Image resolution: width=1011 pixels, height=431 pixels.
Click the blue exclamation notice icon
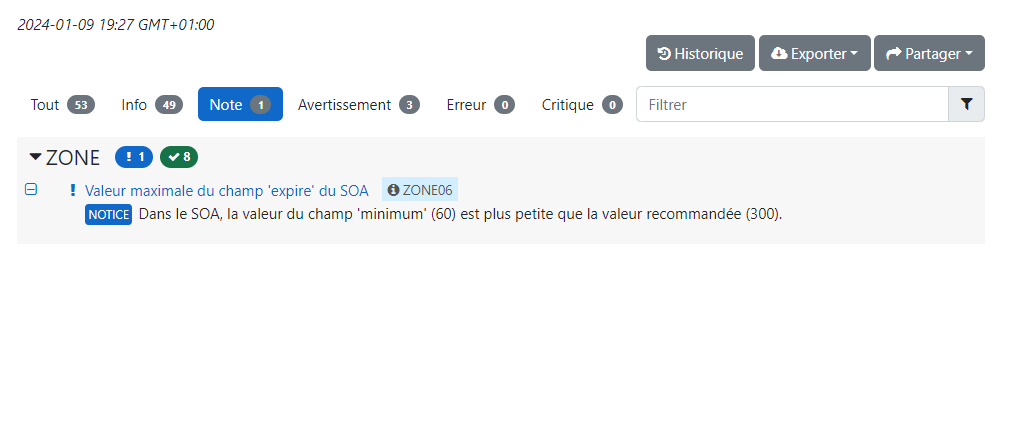click(72, 190)
